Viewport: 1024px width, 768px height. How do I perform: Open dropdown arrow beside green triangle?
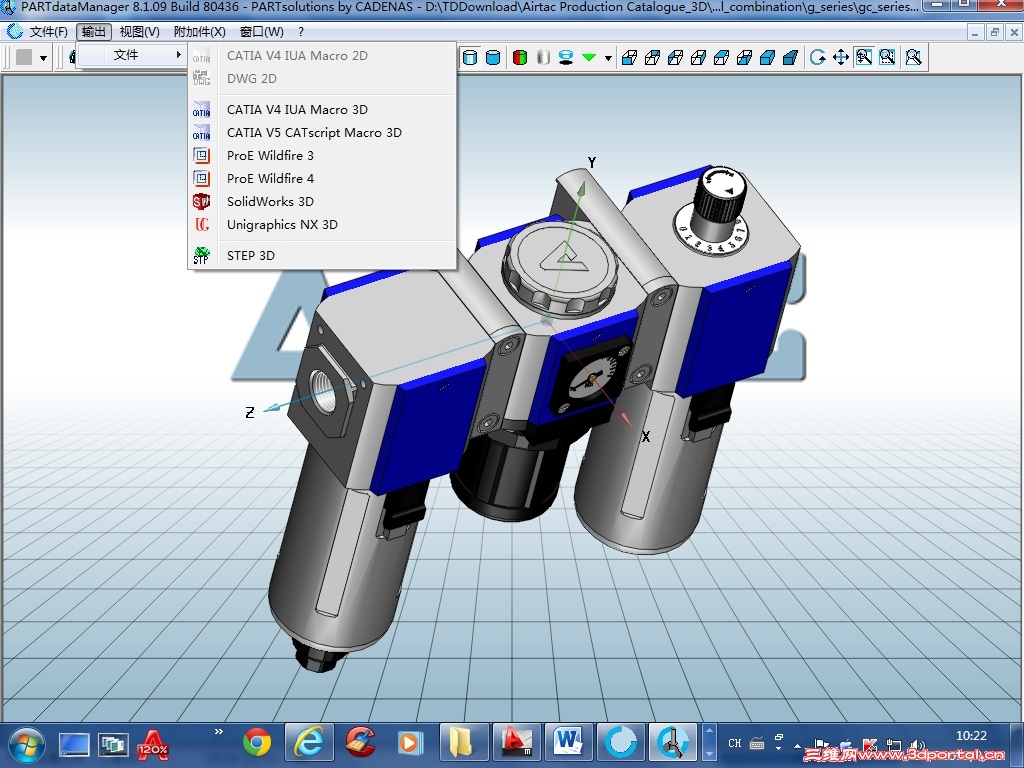click(608, 58)
